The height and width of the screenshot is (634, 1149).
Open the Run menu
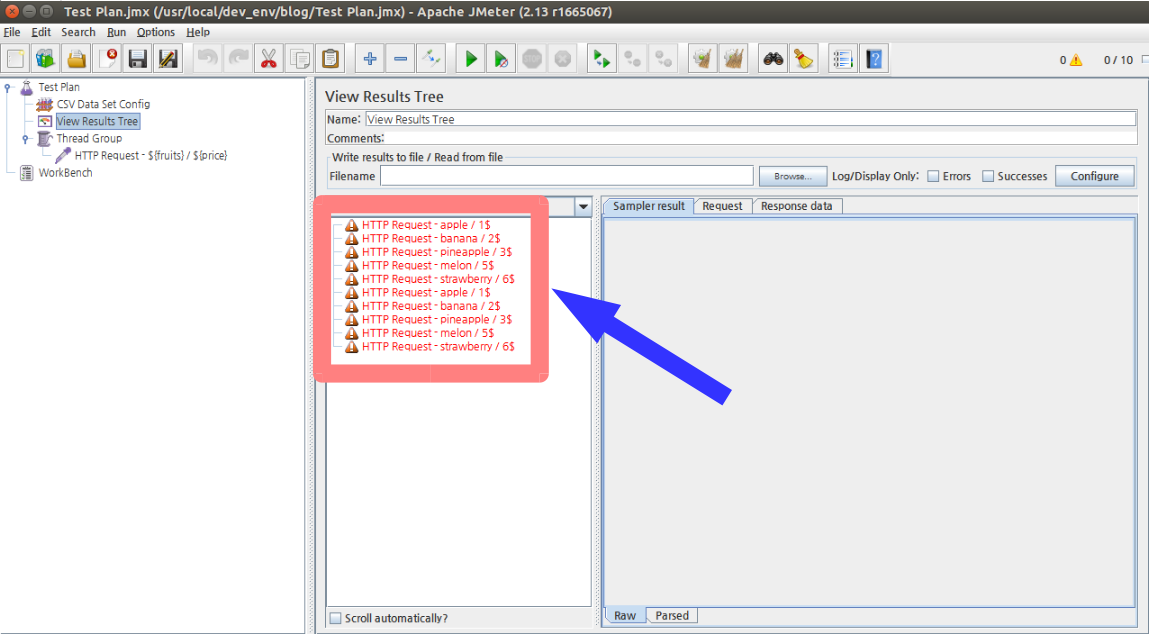pyautogui.click(x=117, y=32)
